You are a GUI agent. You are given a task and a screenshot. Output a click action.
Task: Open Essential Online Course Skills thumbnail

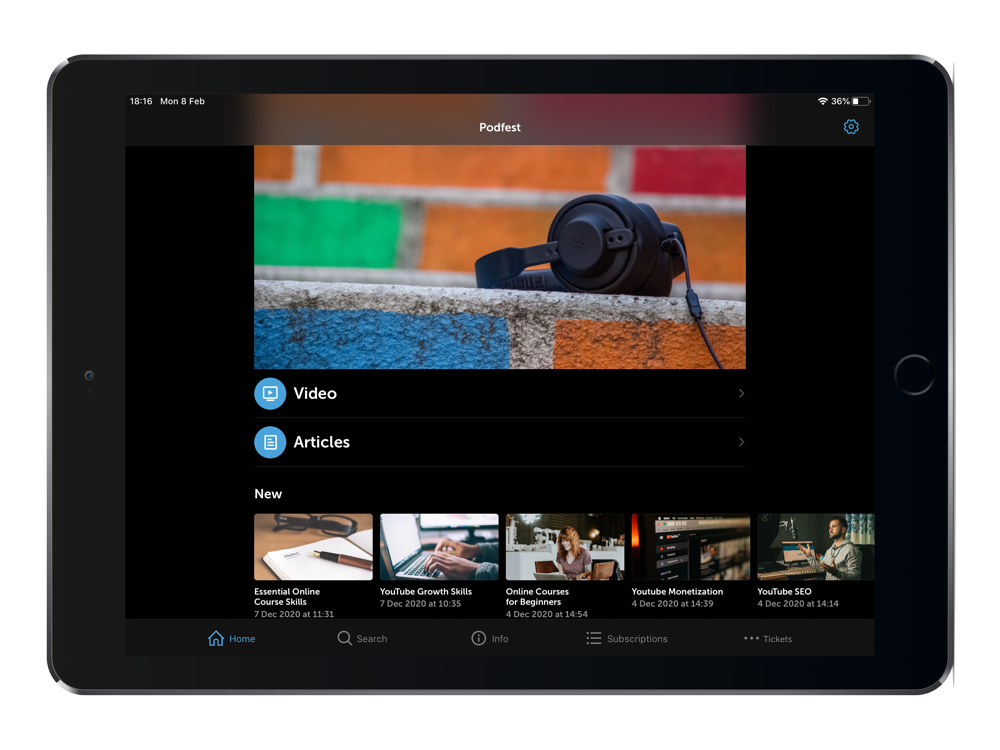(313, 547)
